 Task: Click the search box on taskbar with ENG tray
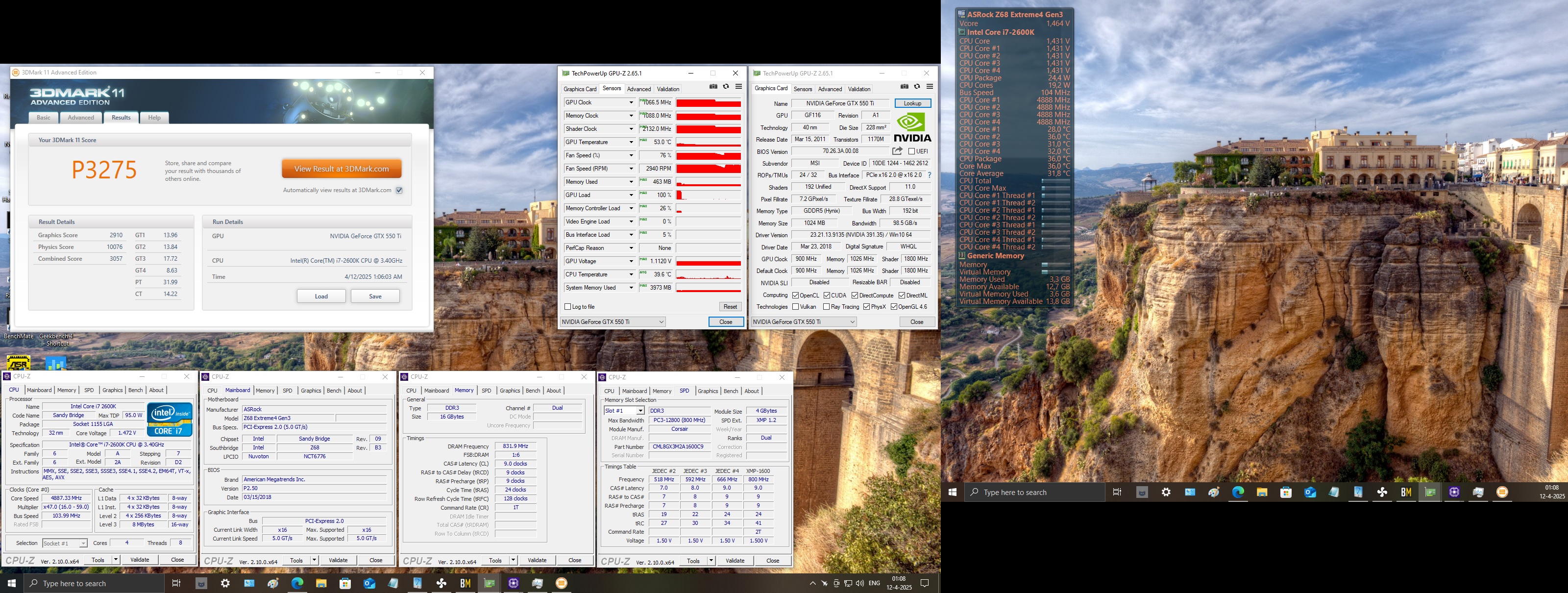pyautogui.click(x=95, y=583)
